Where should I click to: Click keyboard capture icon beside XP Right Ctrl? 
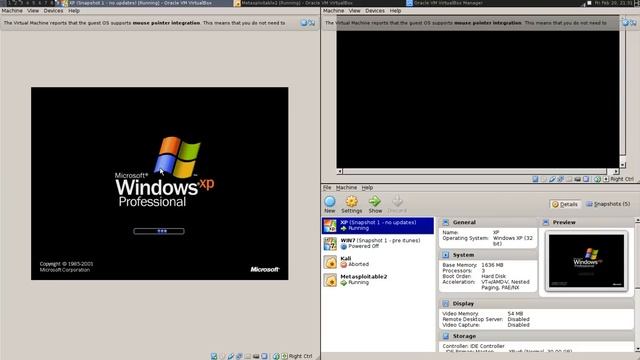(284, 356)
